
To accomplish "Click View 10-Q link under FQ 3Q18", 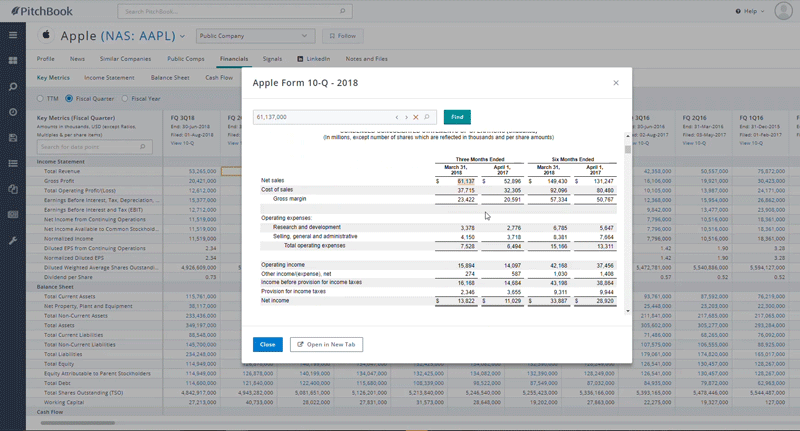I will point(182,143).
